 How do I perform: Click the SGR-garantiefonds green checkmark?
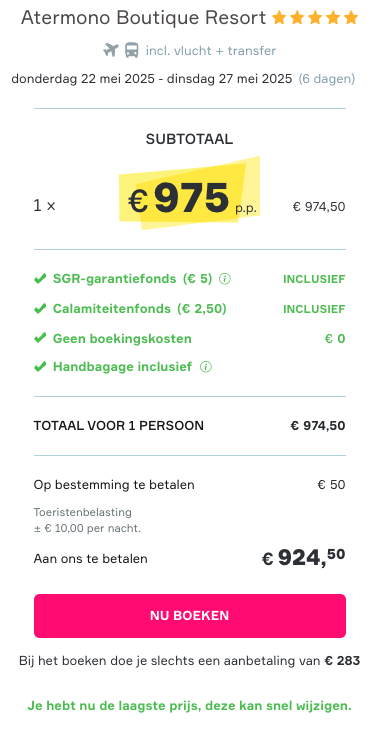(40, 279)
